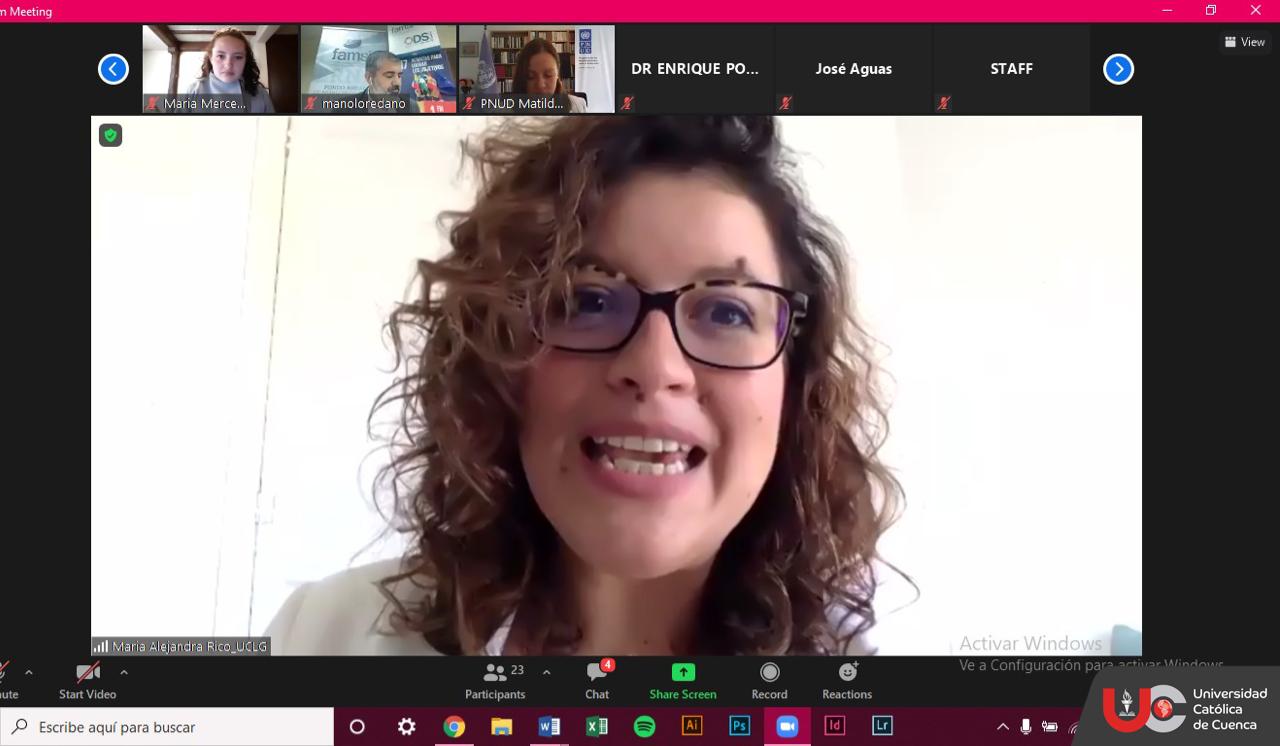
Task: Open the green encryption shield info
Action: tap(110, 135)
